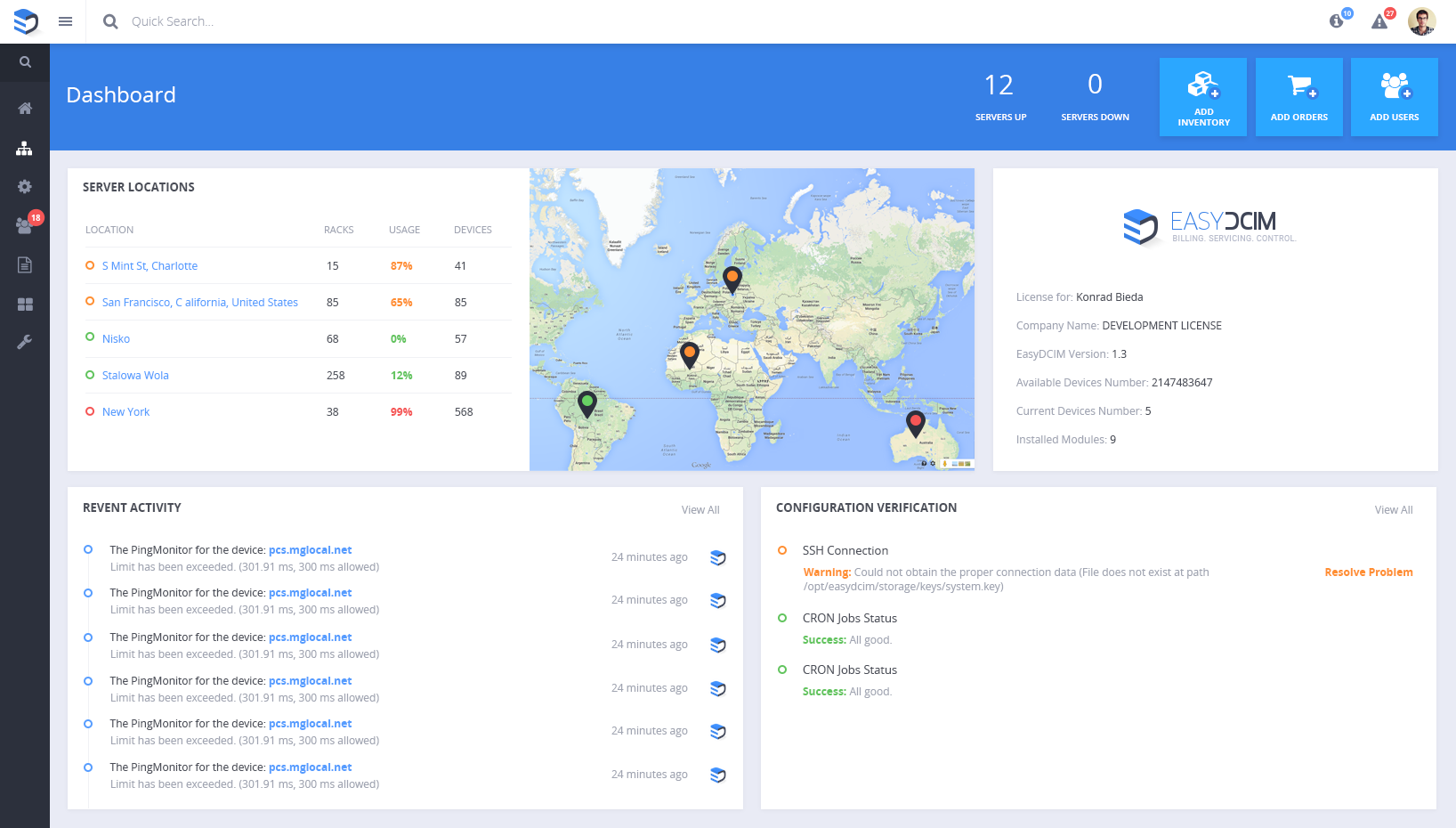Open the user profile avatar
1456x828 pixels.
(1421, 21)
